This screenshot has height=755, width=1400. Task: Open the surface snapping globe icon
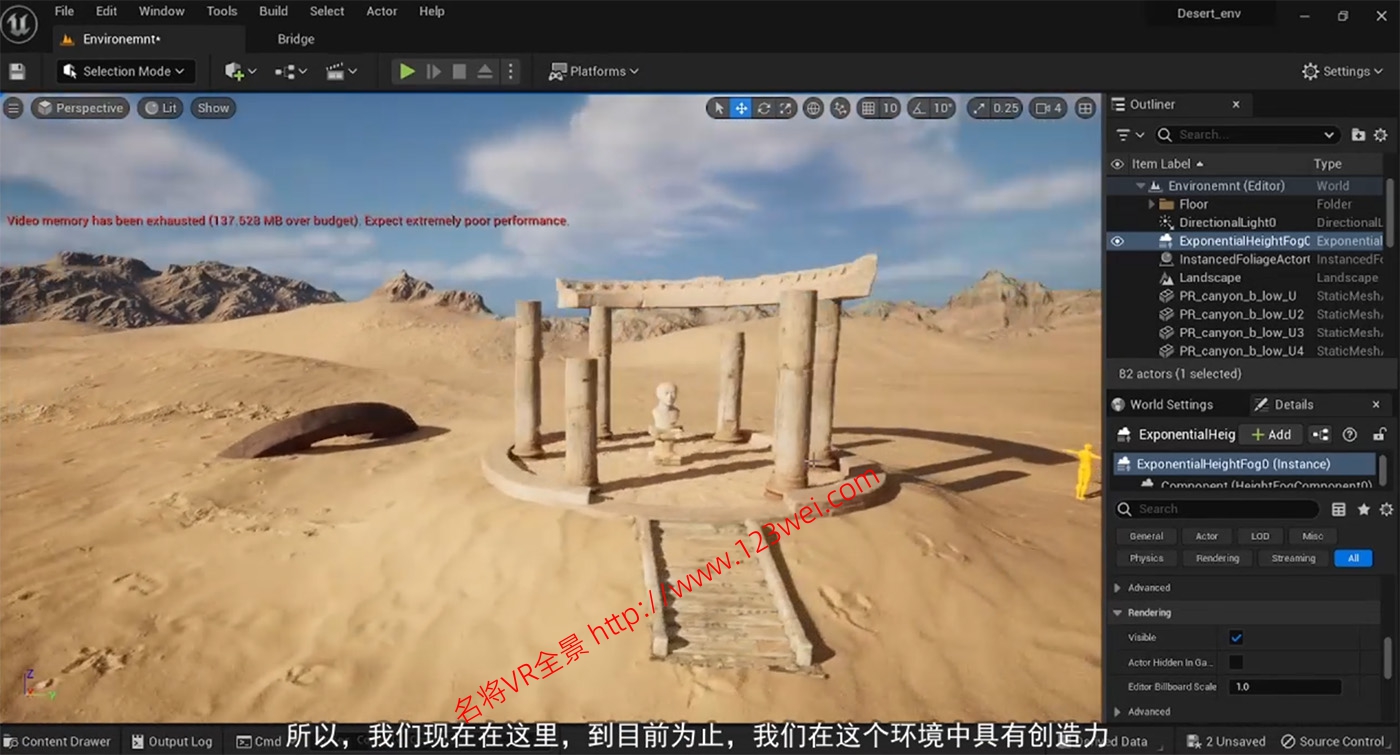tap(814, 107)
